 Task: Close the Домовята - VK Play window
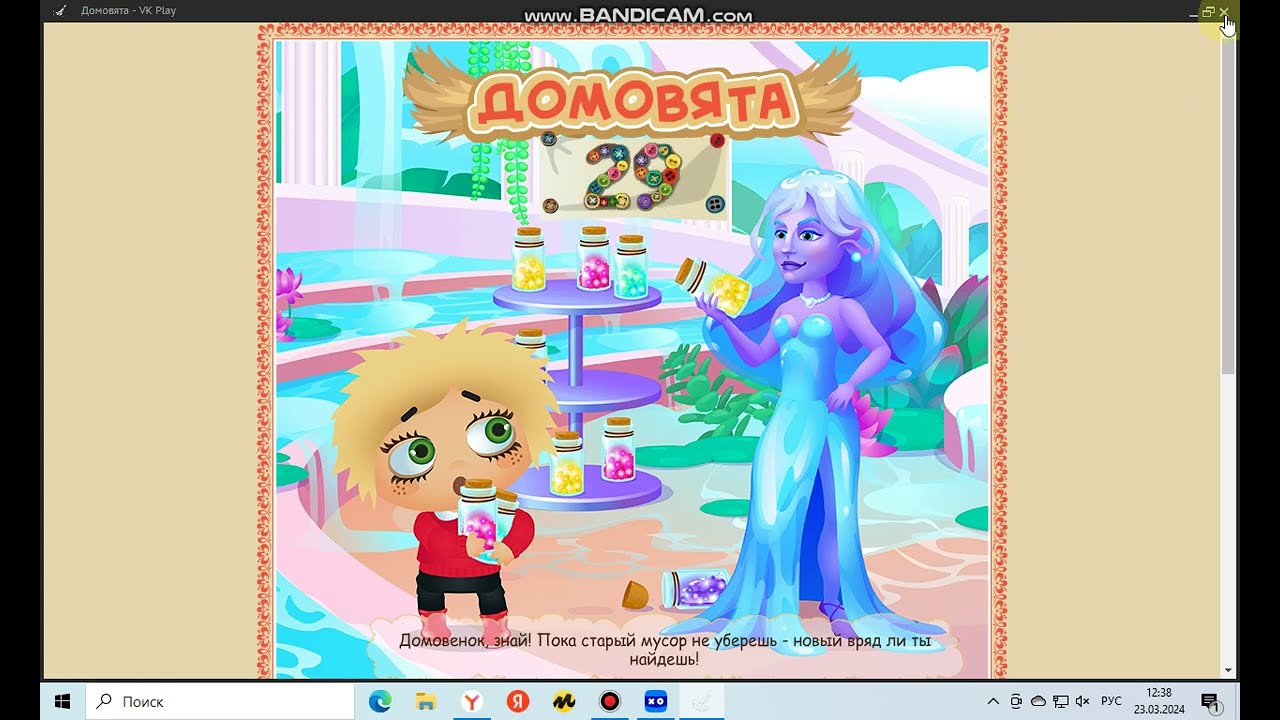(x=1224, y=11)
